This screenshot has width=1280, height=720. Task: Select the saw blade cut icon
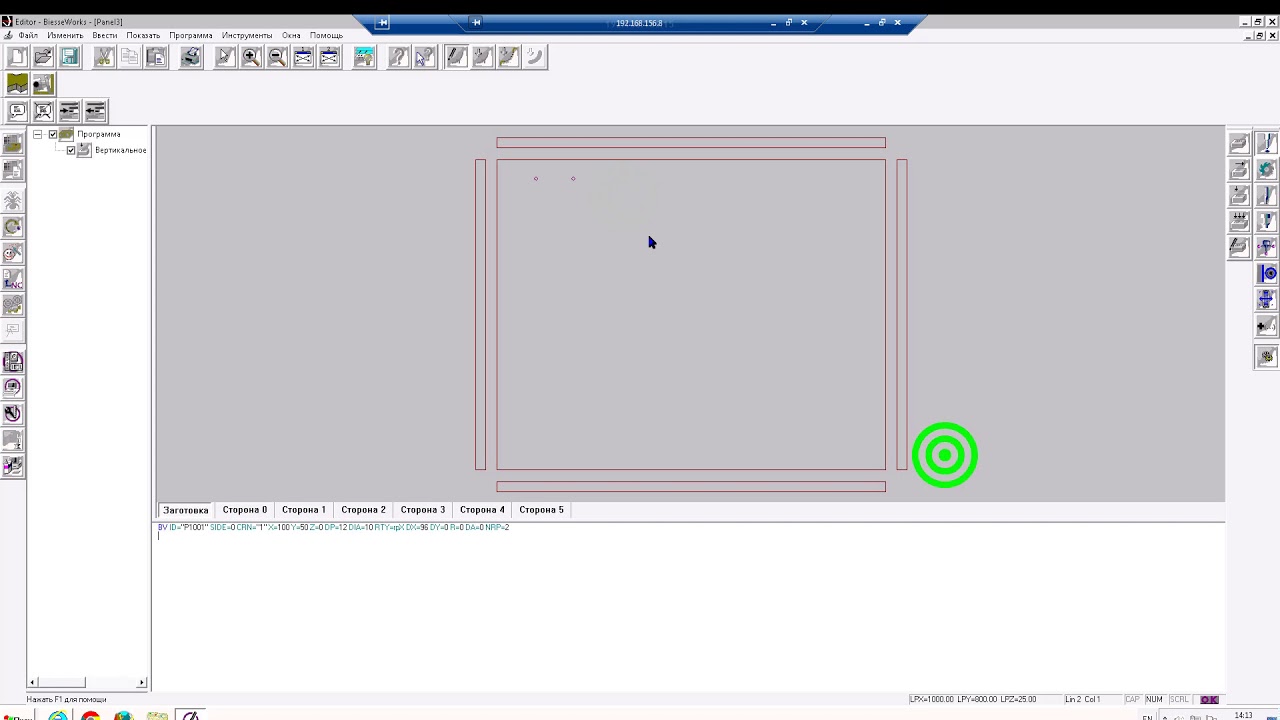(1266, 170)
